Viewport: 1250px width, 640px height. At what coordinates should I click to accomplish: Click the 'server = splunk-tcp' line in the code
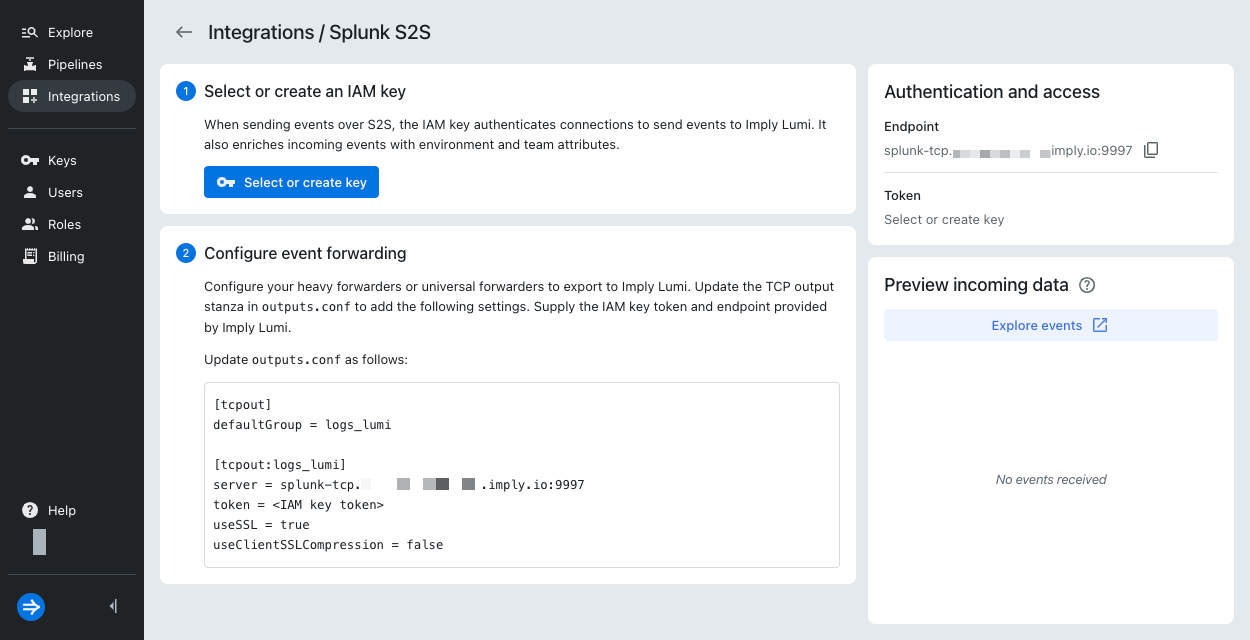pos(399,484)
